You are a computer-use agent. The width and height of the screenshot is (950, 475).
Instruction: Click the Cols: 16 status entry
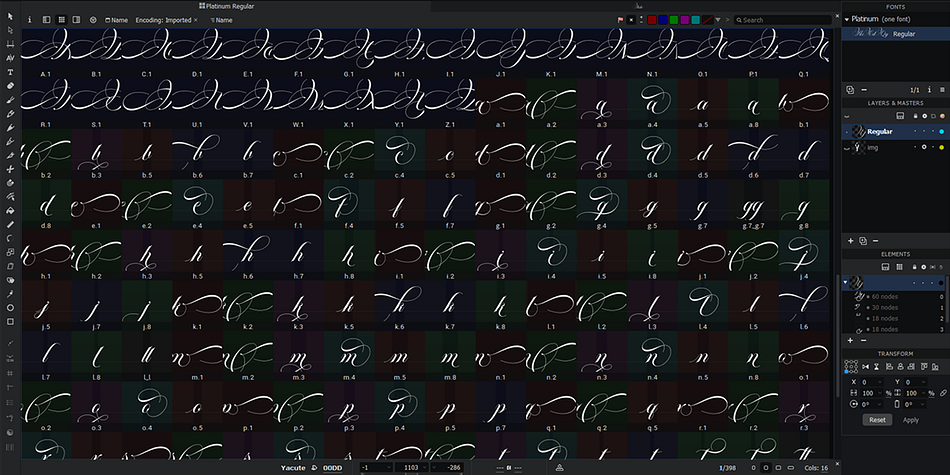[816, 468]
